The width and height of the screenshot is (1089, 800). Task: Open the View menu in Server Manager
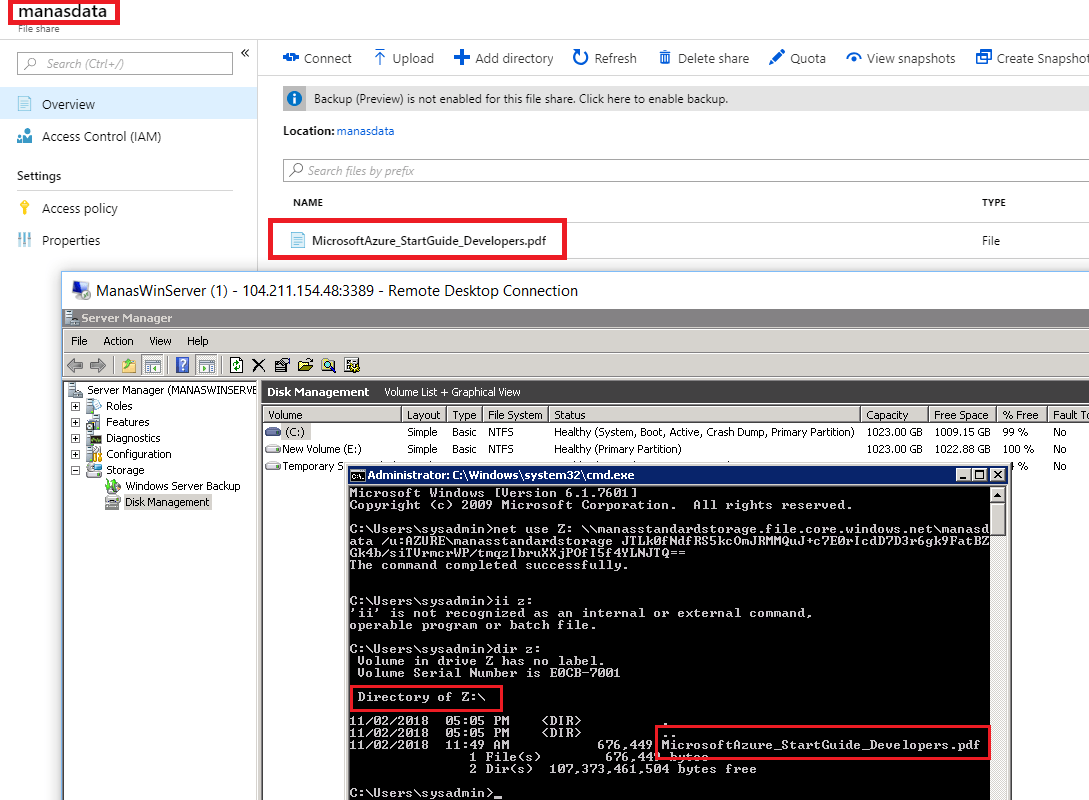coord(160,340)
